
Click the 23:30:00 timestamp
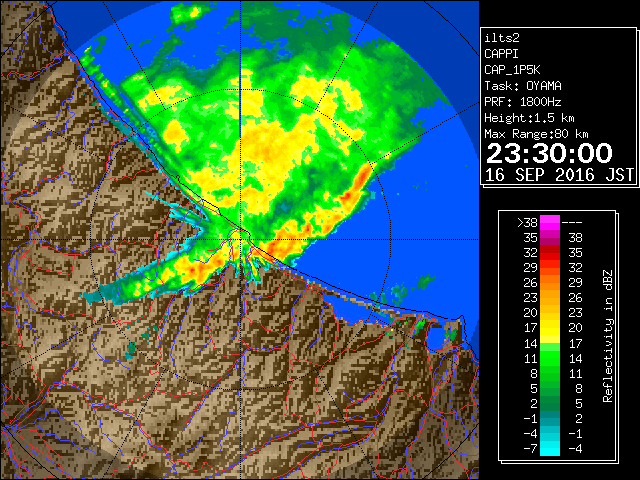[x=549, y=153]
